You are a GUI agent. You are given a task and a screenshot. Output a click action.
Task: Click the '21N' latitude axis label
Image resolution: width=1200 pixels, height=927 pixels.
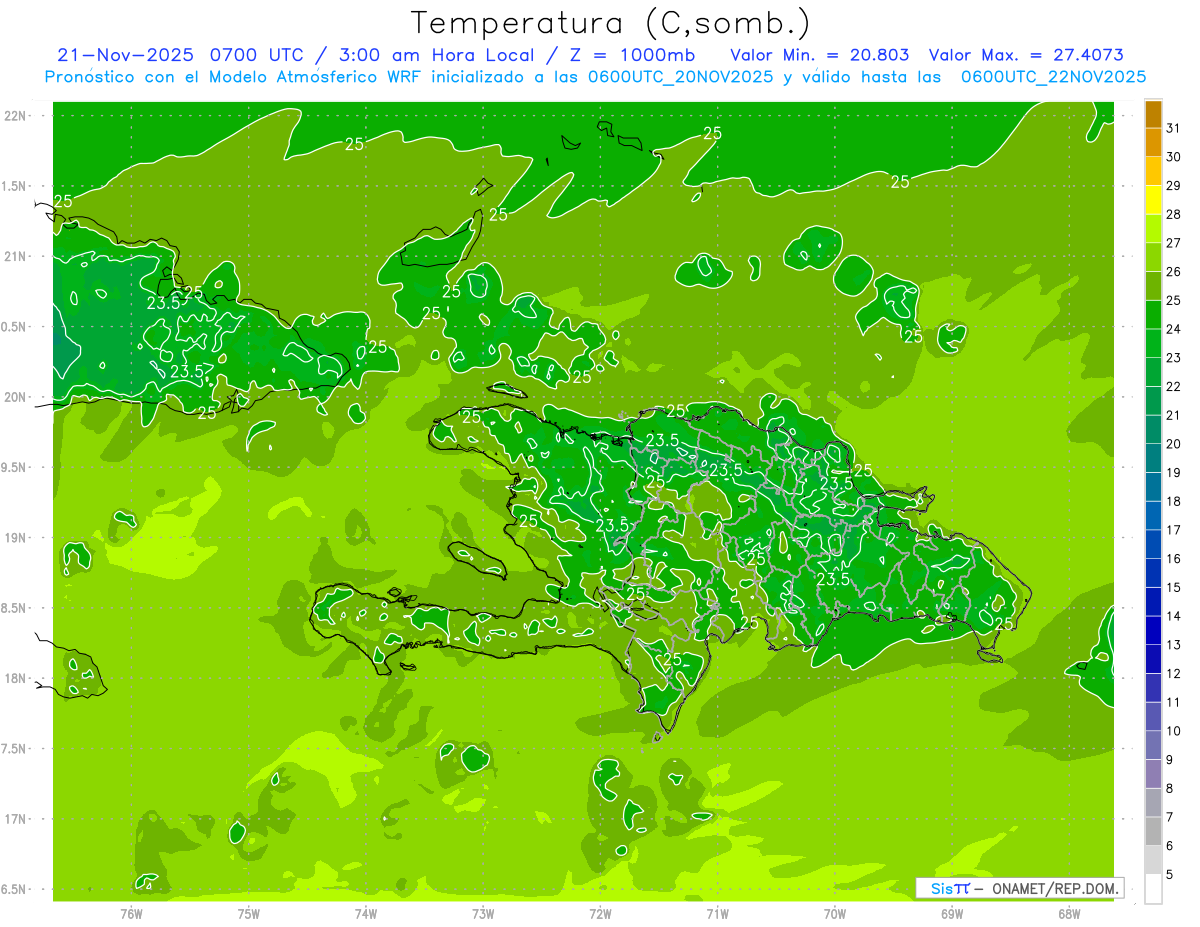tap(15, 257)
